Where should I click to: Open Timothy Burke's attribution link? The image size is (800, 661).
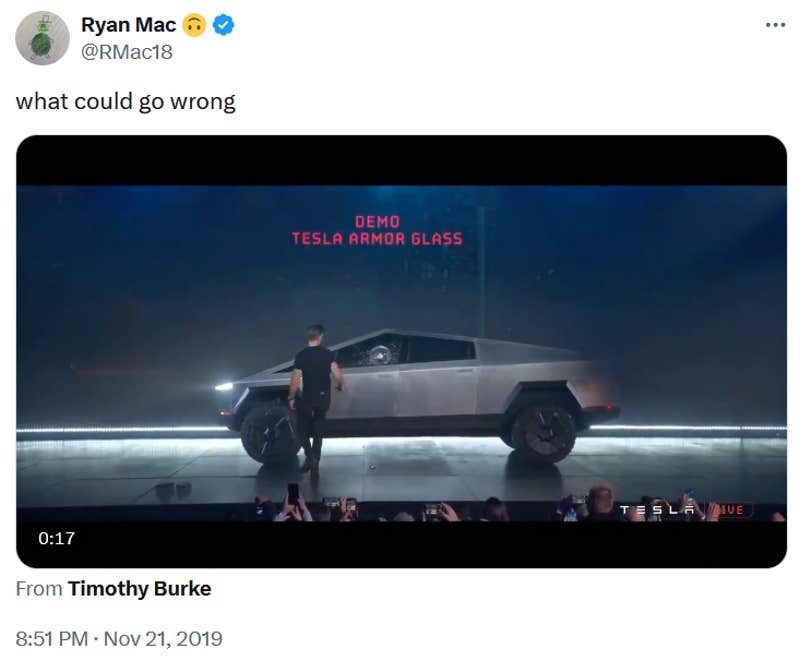[x=140, y=589]
